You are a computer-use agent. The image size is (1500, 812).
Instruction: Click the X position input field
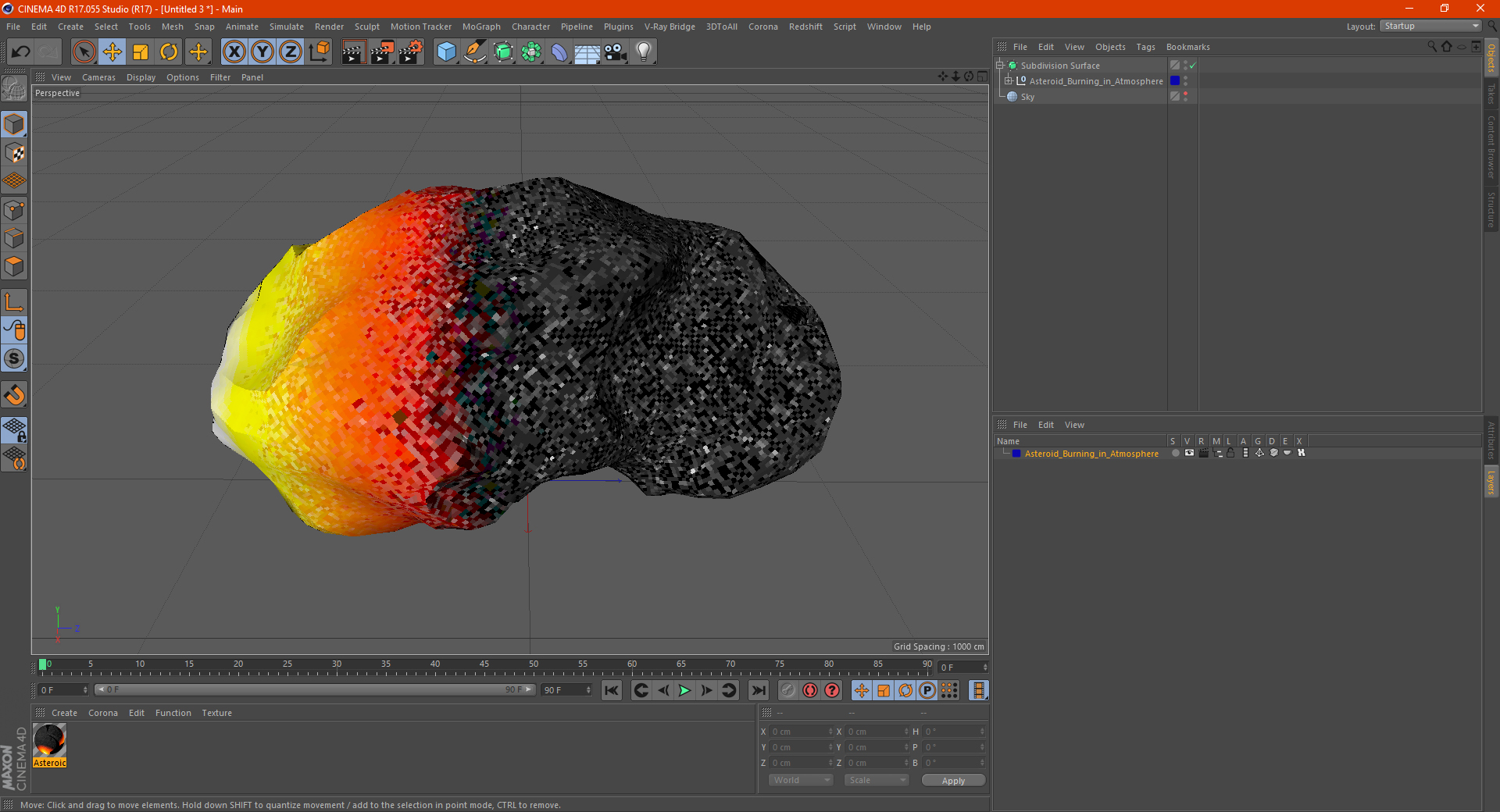point(802,732)
